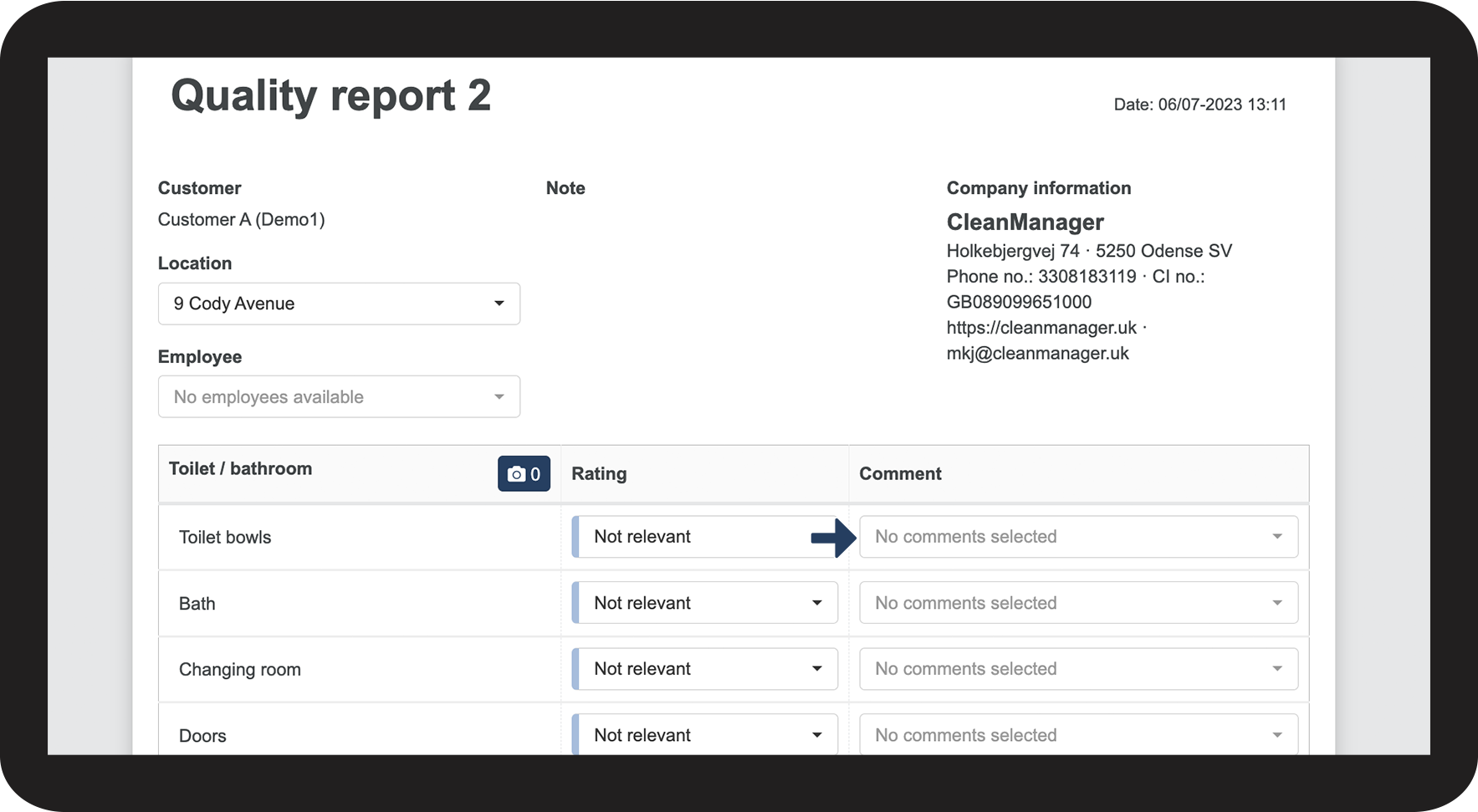Select a comment for Toilet bowls

tap(1077, 537)
